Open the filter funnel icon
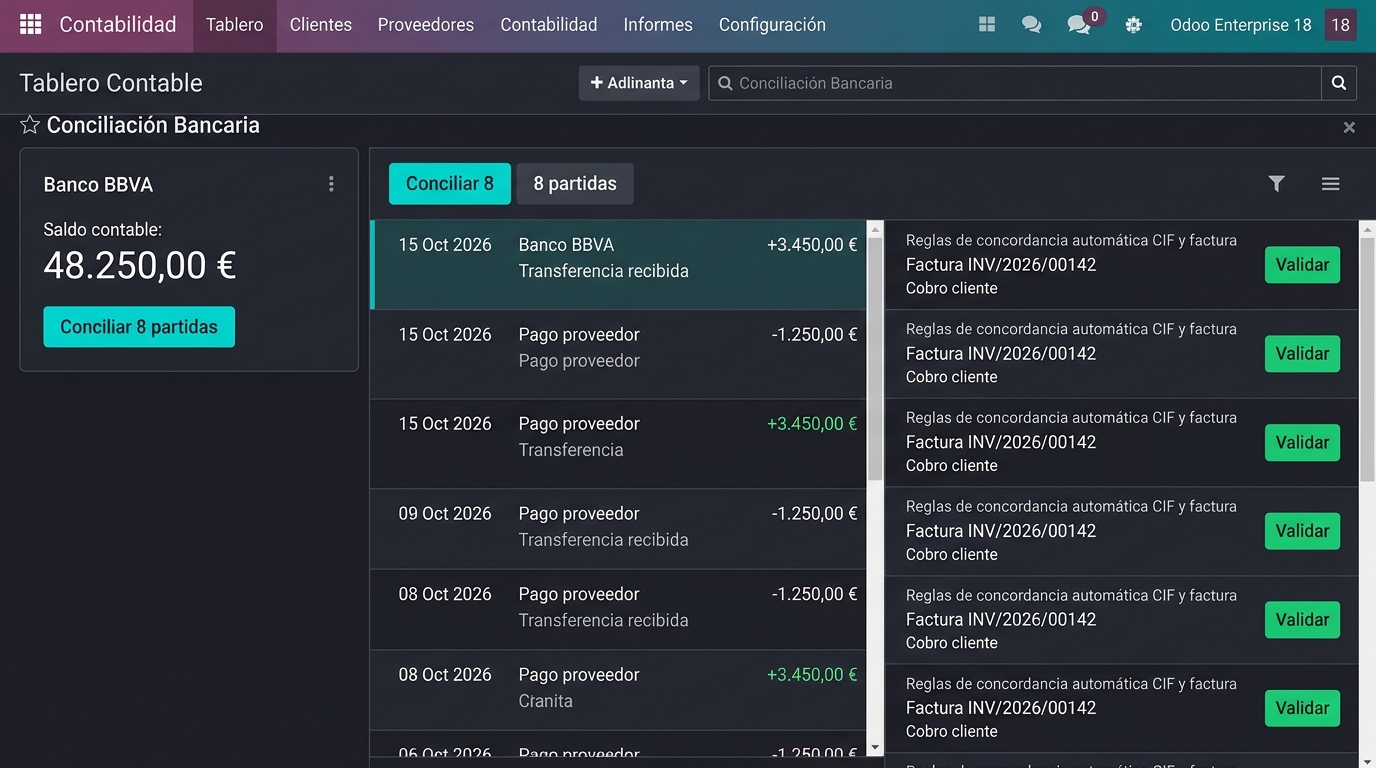This screenshot has height=768, width=1376. pos(1276,184)
